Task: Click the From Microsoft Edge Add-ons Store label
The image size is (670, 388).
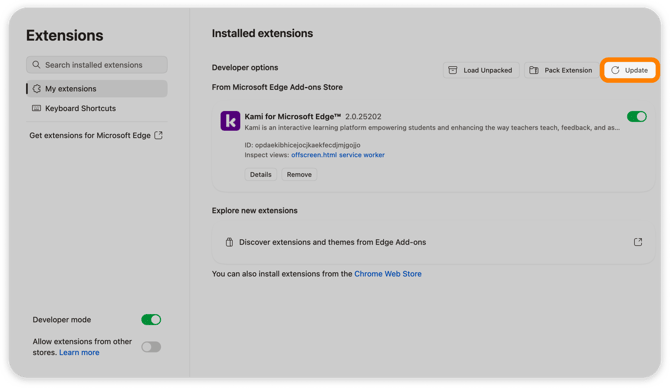Action: pos(277,87)
